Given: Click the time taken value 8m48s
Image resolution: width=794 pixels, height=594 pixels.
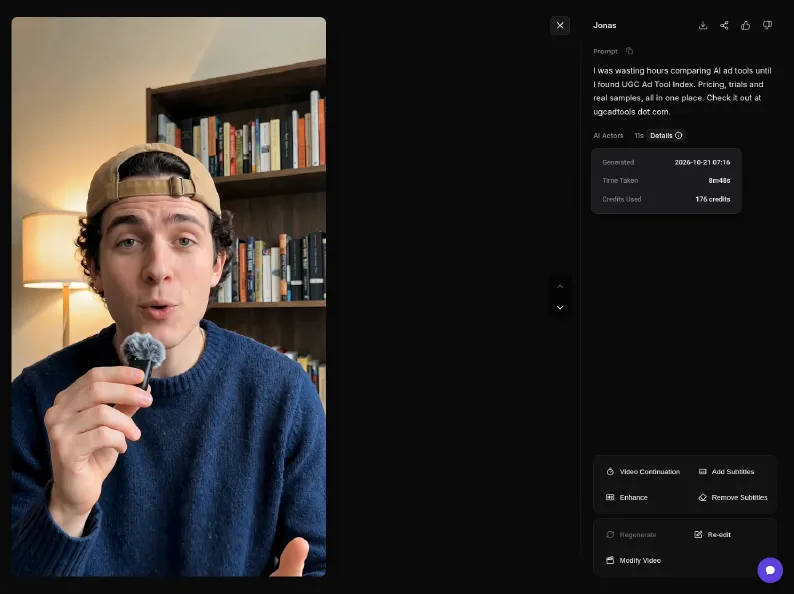Looking at the screenshot, I should coord(719,181).
